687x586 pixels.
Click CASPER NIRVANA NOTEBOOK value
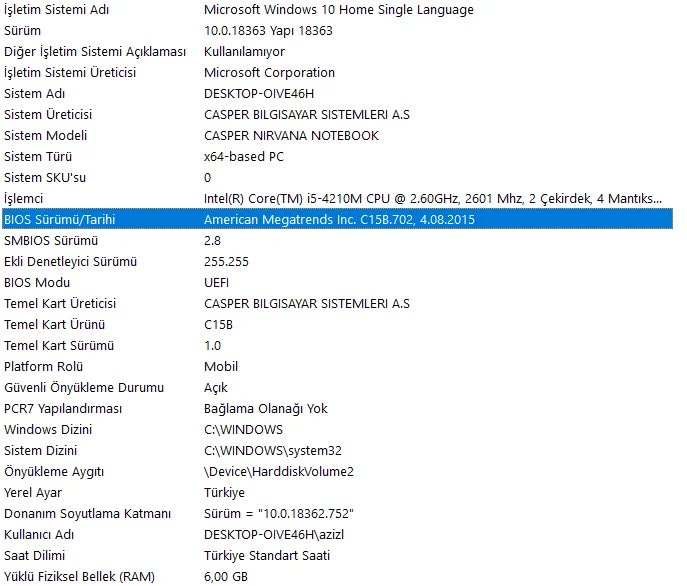[x=291, y=136]
